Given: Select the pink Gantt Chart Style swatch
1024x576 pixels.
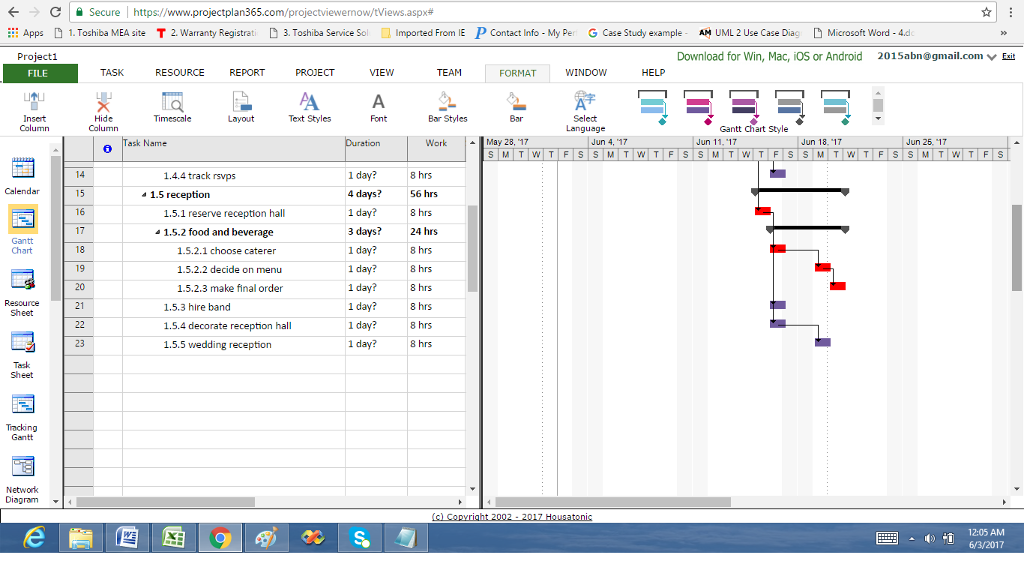Looking at the screenshot, I should (x=699, y=103).
